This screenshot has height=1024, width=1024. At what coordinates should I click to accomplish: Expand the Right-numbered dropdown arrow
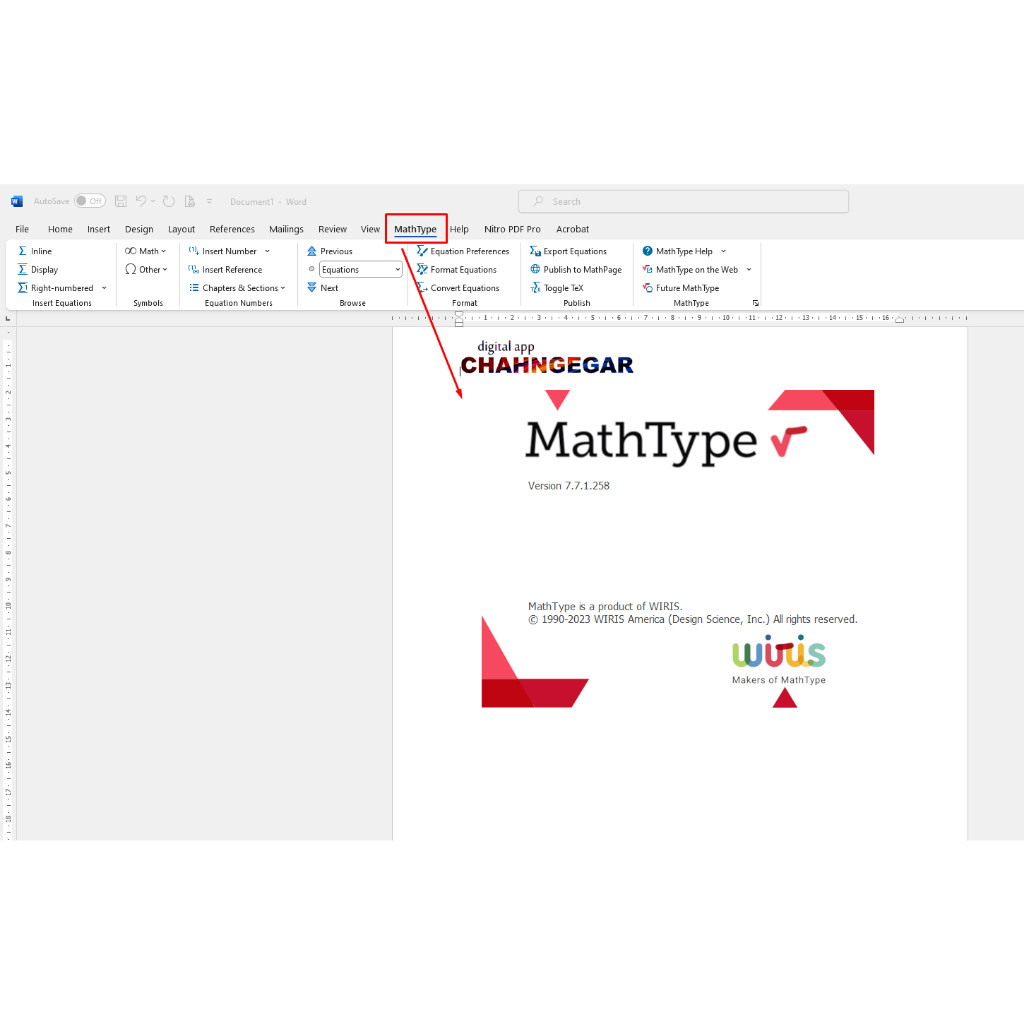(x=104, y=288)
